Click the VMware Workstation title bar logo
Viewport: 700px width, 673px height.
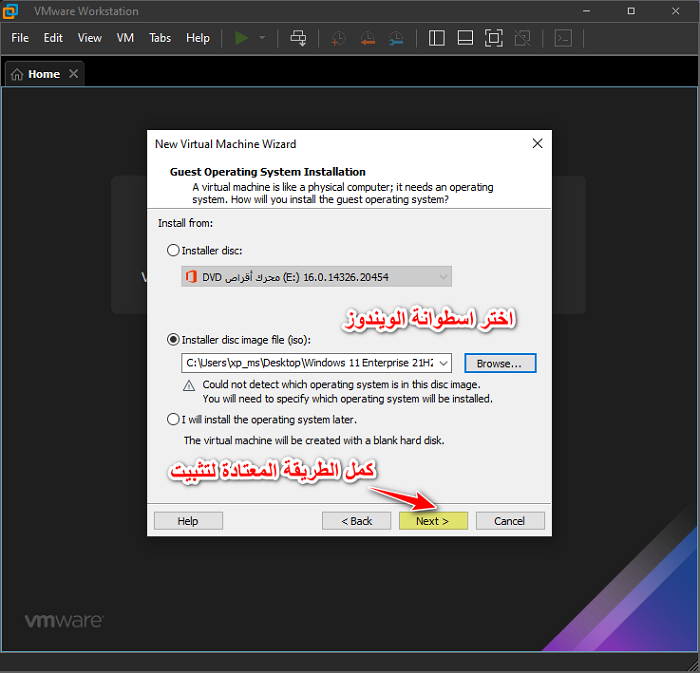coord(10,11)
